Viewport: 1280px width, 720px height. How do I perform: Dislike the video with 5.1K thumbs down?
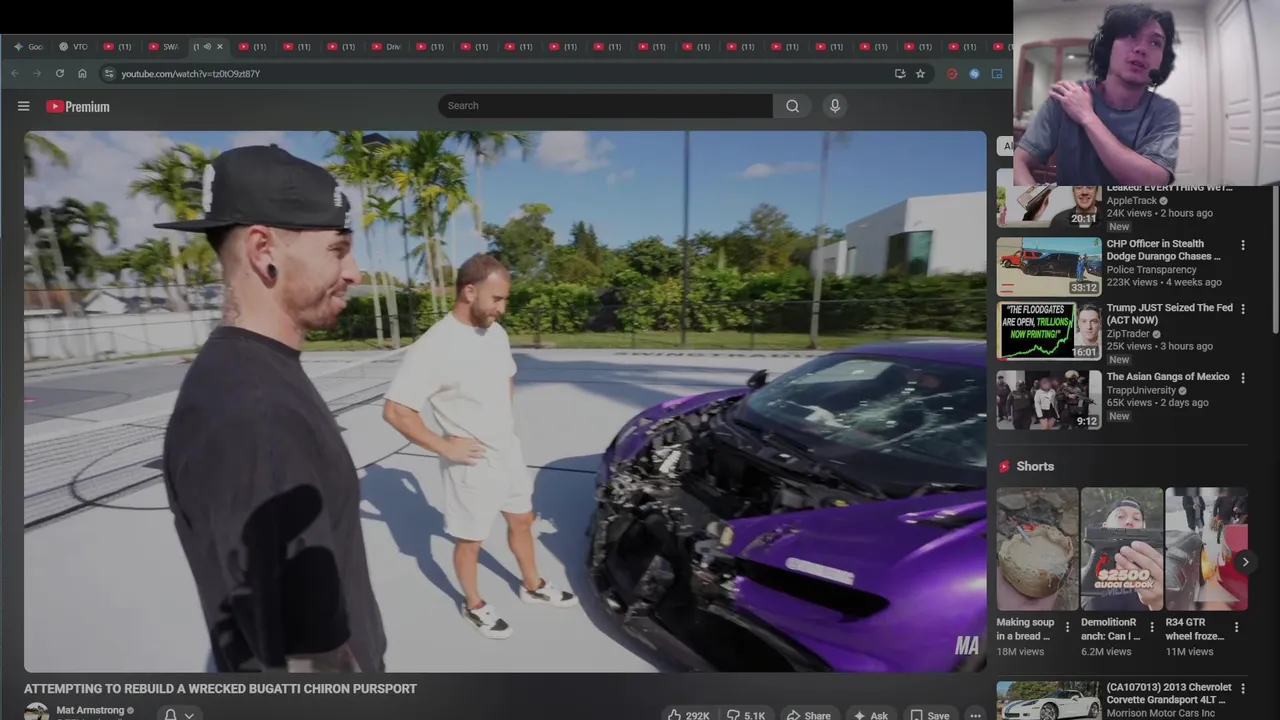pyautogui.click(x=746, y=715)
